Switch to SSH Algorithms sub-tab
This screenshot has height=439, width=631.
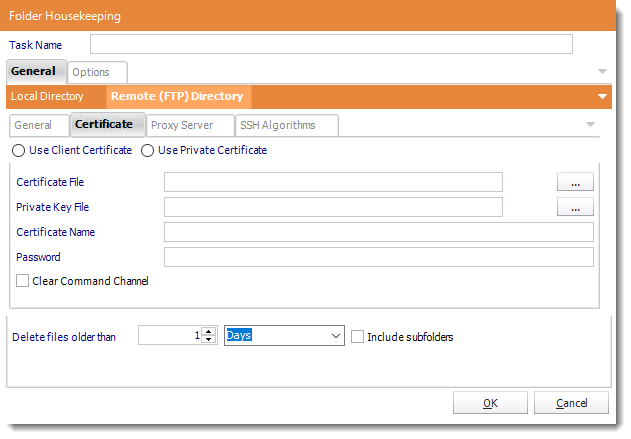(287, 126)
